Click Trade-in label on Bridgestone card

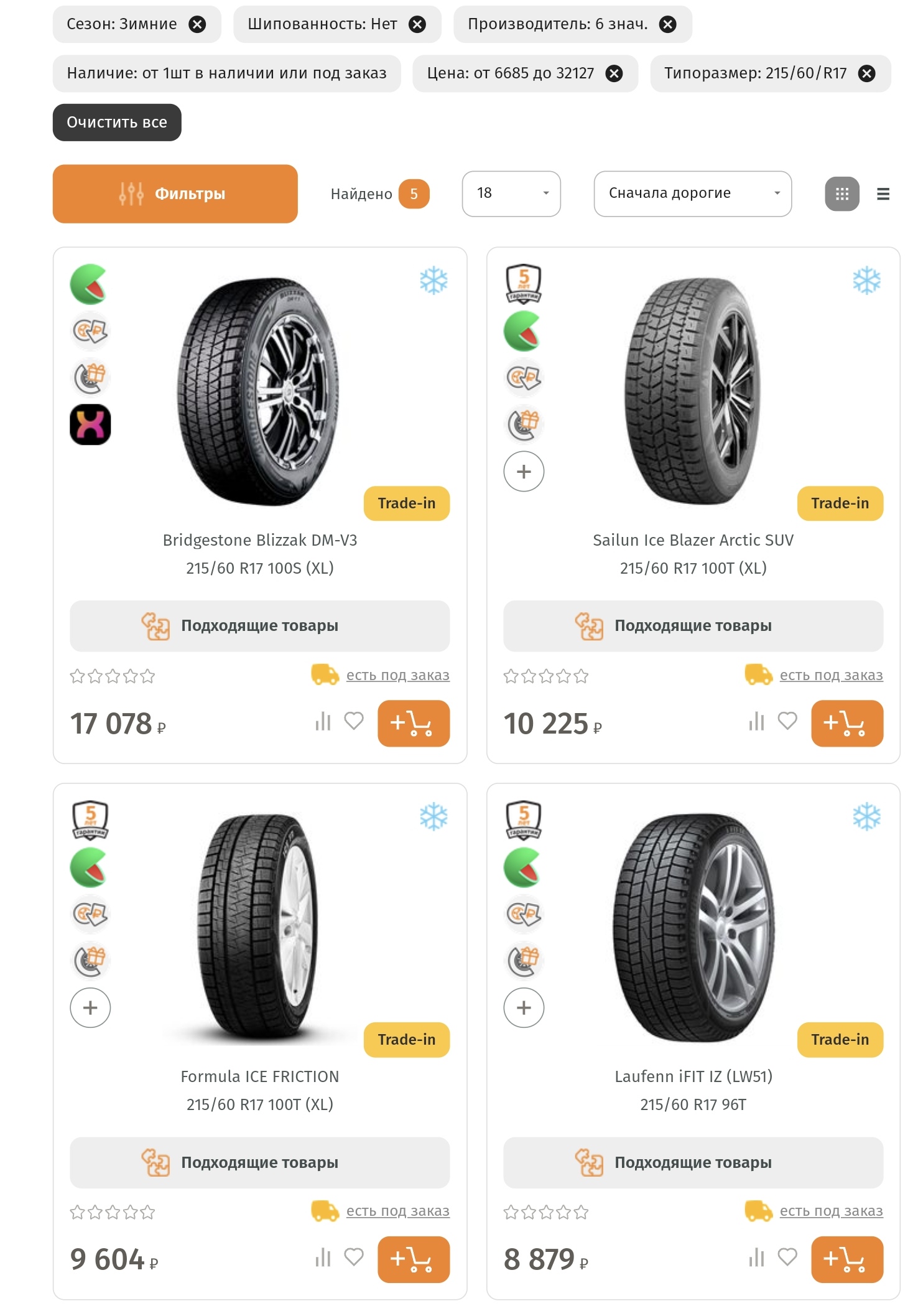pos(406,503)
